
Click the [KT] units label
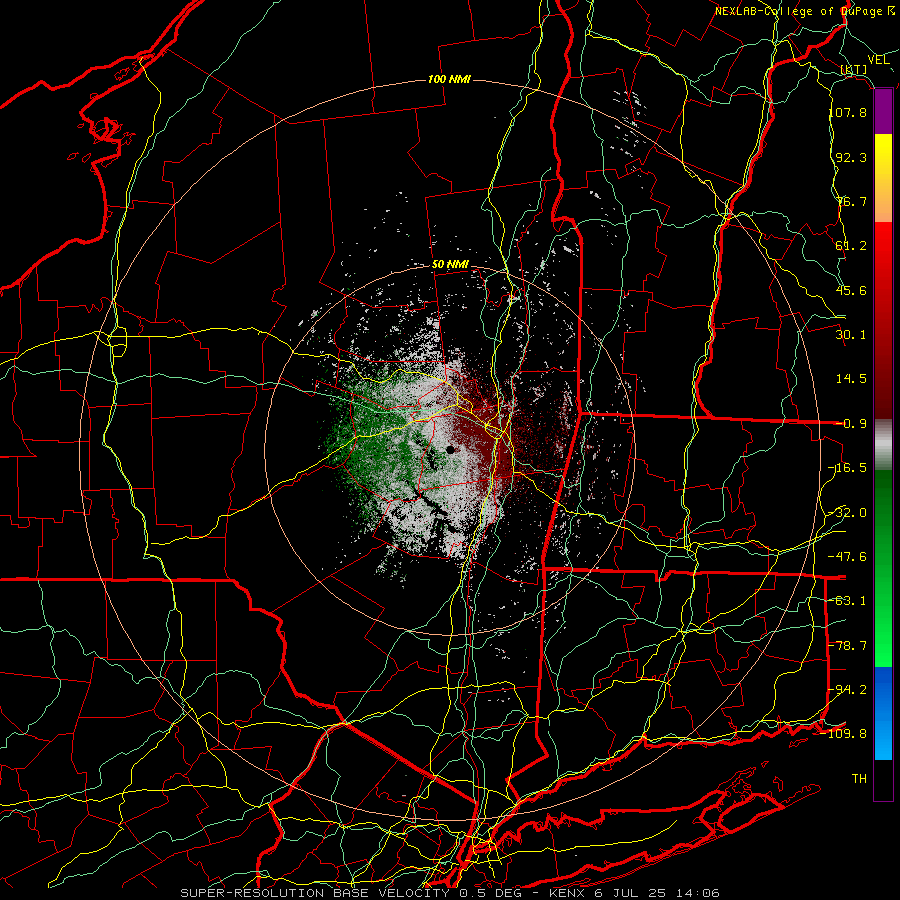click(854, 69)
